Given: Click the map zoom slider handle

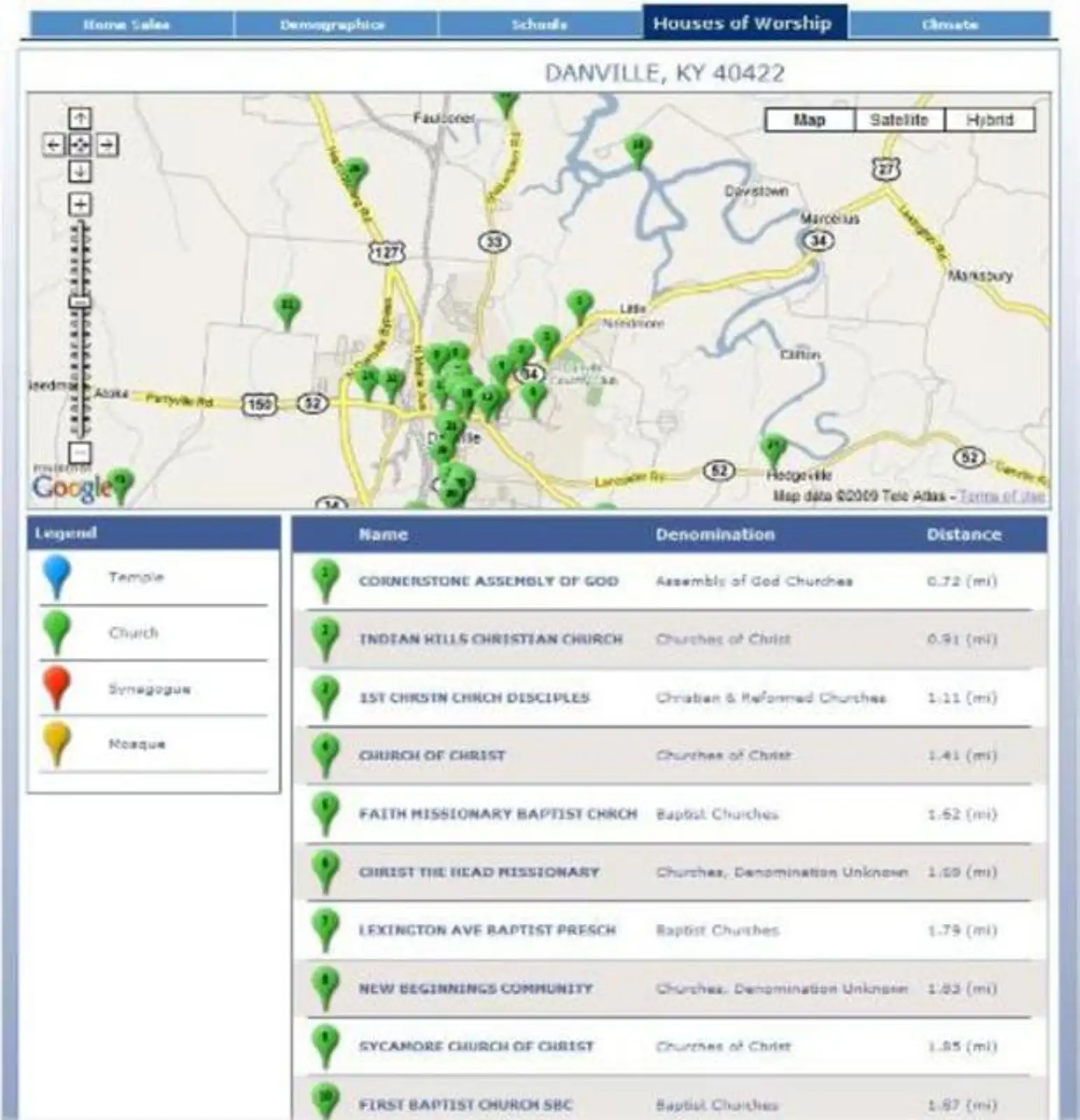Looking at the screenshot, I should 80,302.
